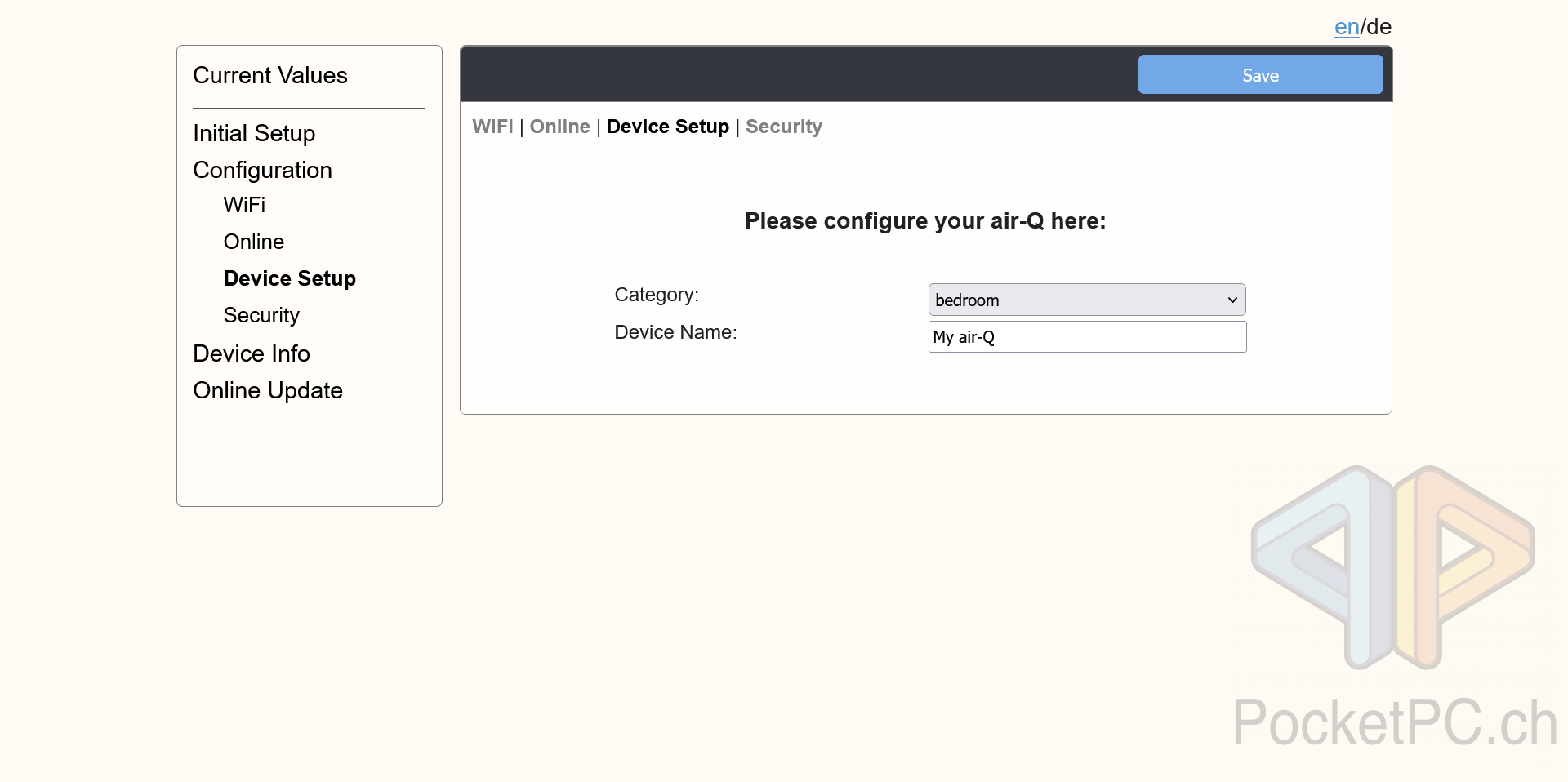Open Device Info in the sidebar
This screenshot has width=1568, height=782.
coord(252,353)
